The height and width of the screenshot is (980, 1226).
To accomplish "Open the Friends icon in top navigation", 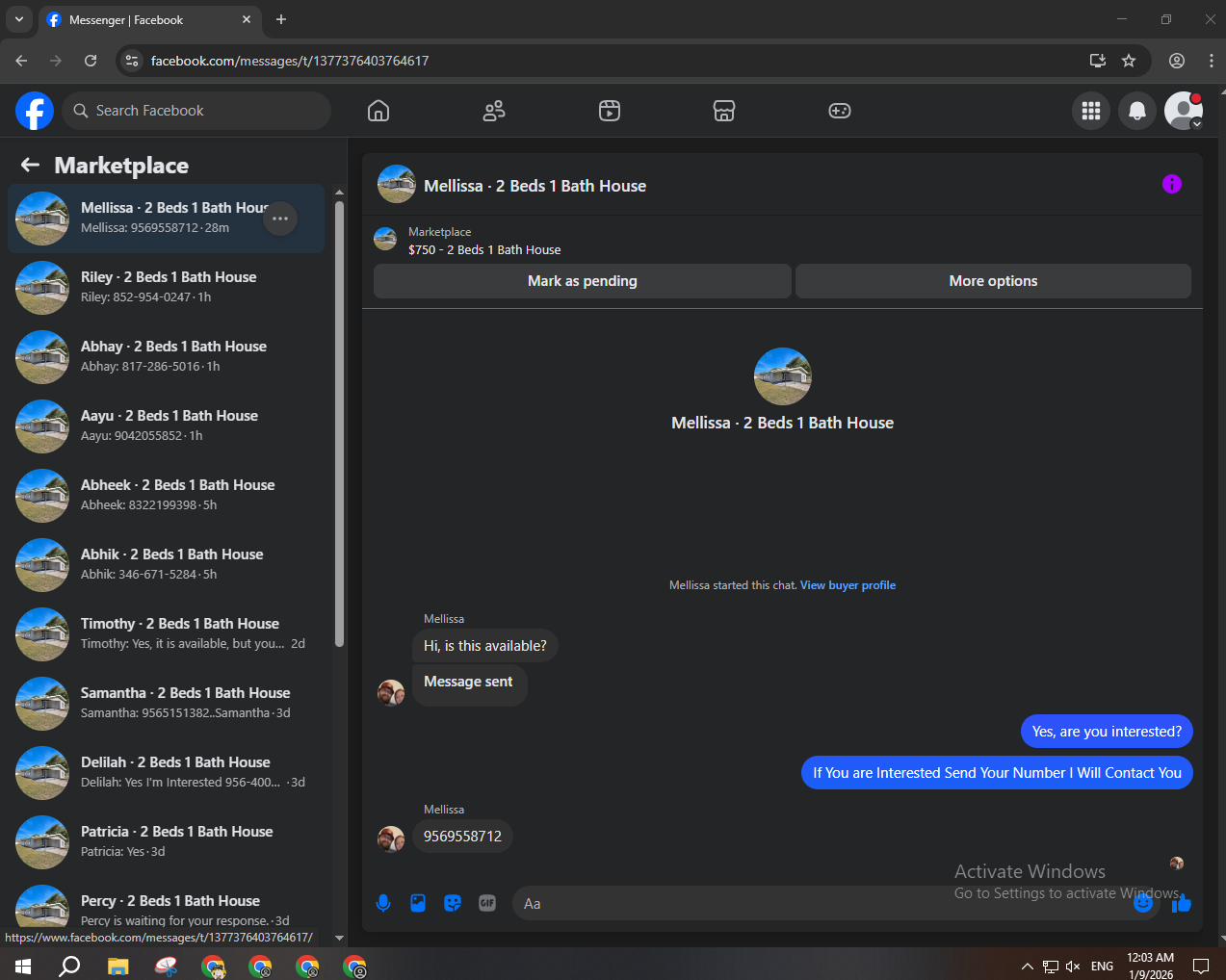I will (494, 111).
